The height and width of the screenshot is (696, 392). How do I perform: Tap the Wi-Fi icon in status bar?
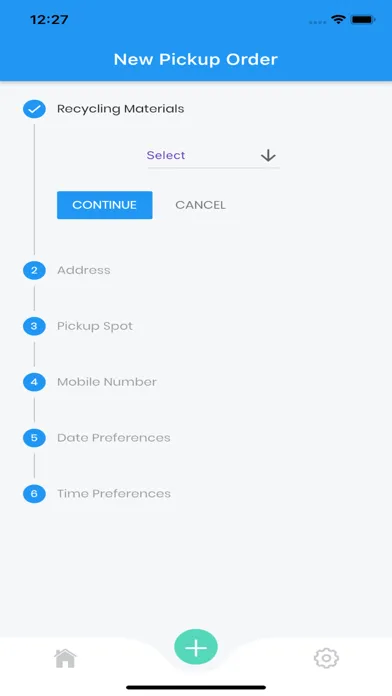click(x=338, y=20)
